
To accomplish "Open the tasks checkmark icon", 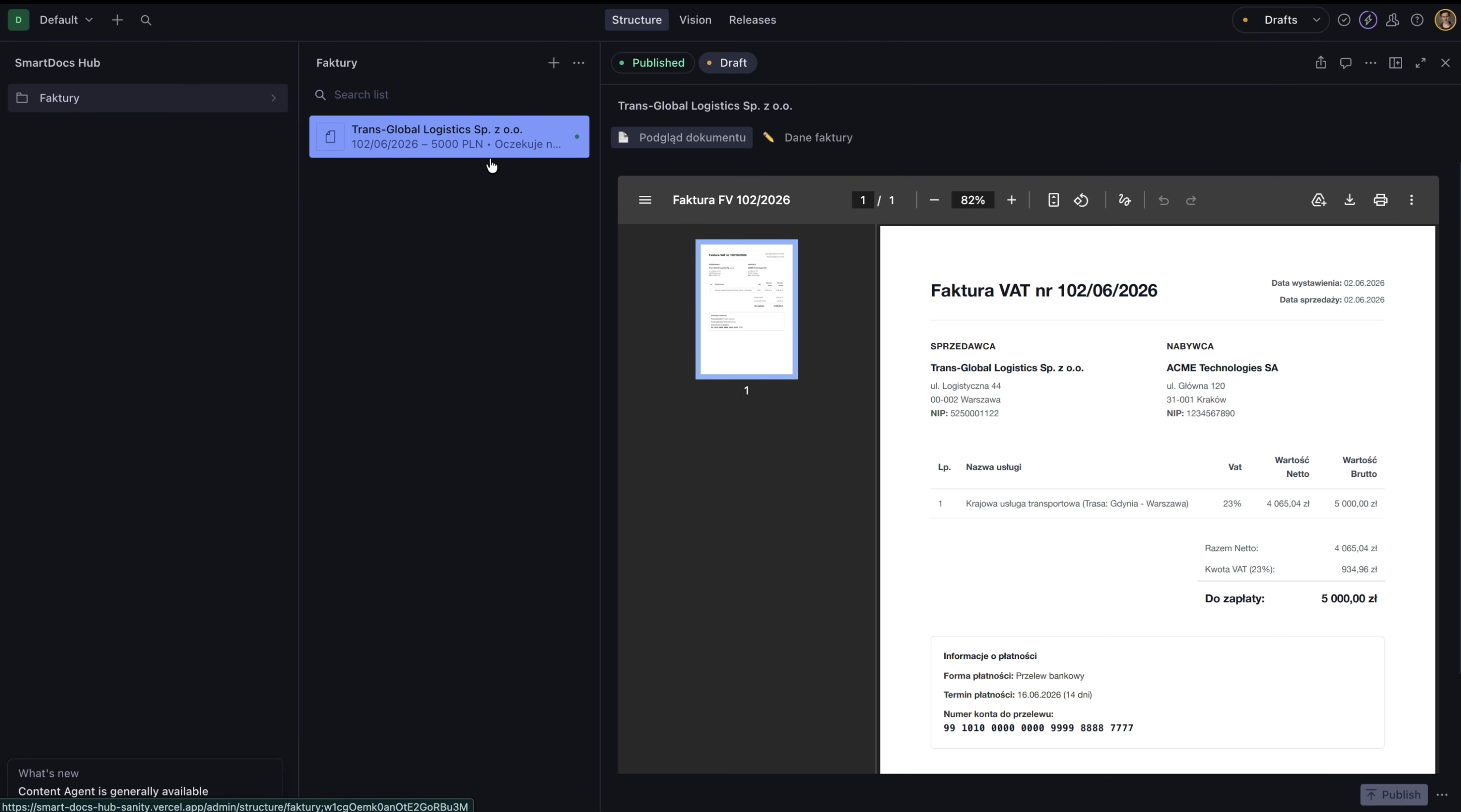I will click(x=1343, y=20).
